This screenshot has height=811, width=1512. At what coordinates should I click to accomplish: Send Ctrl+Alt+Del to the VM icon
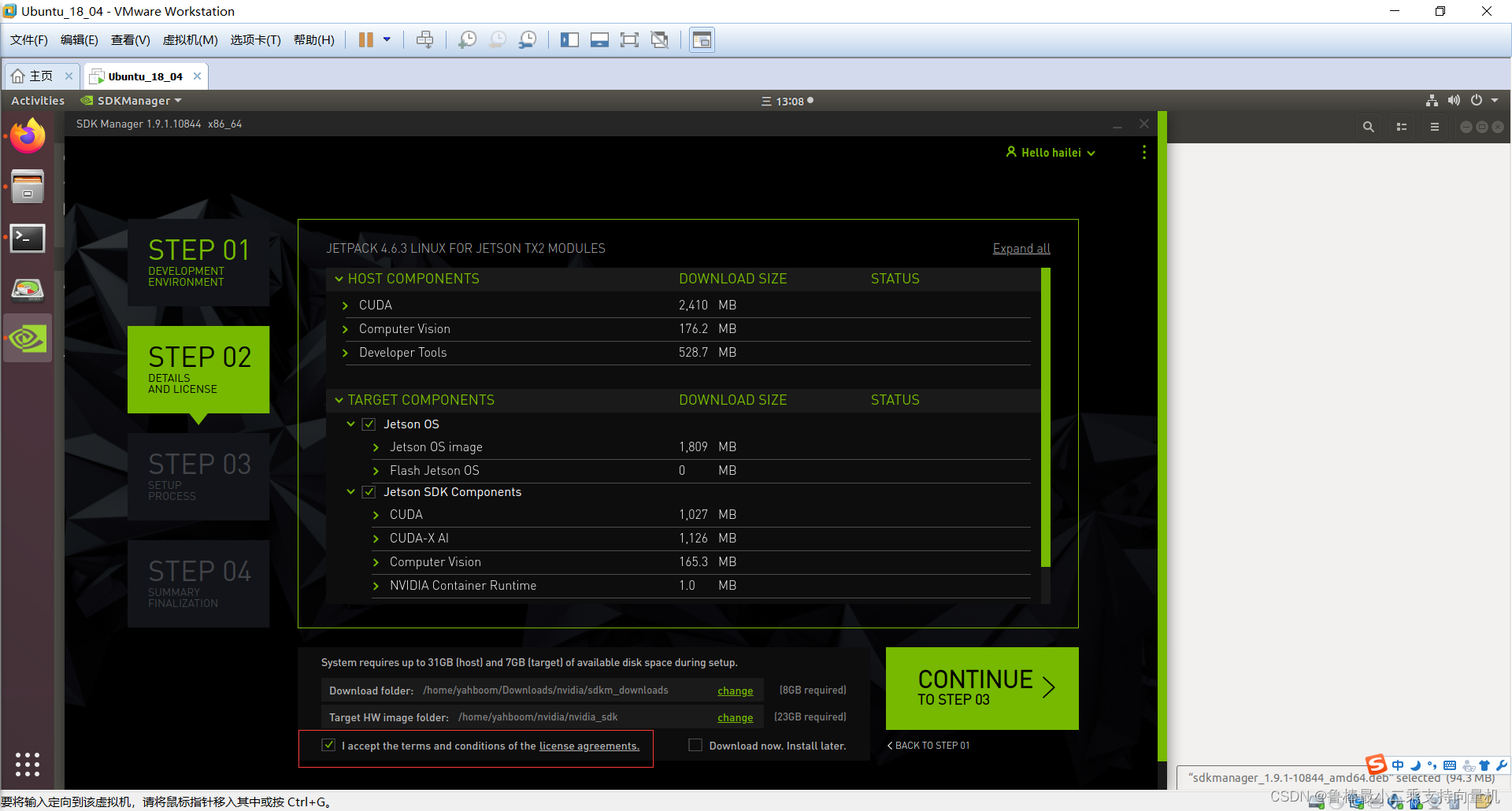(x=425, y=40)
